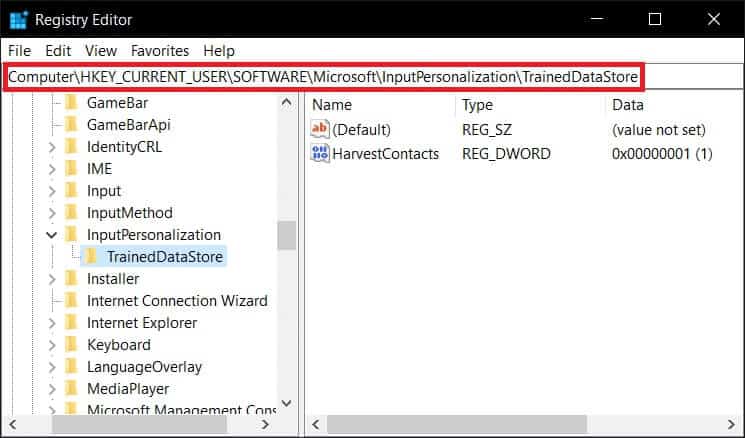Select the TrainedDataStore key label
The width and height of the screenshot is (745, 438).
165,257
